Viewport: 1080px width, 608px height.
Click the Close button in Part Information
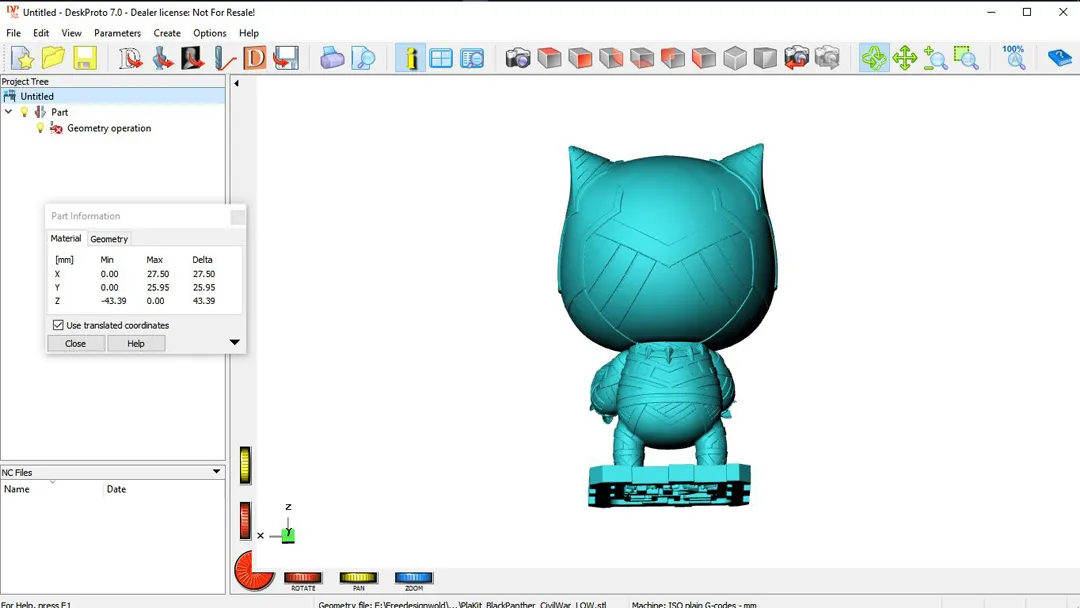pos(76,344)
